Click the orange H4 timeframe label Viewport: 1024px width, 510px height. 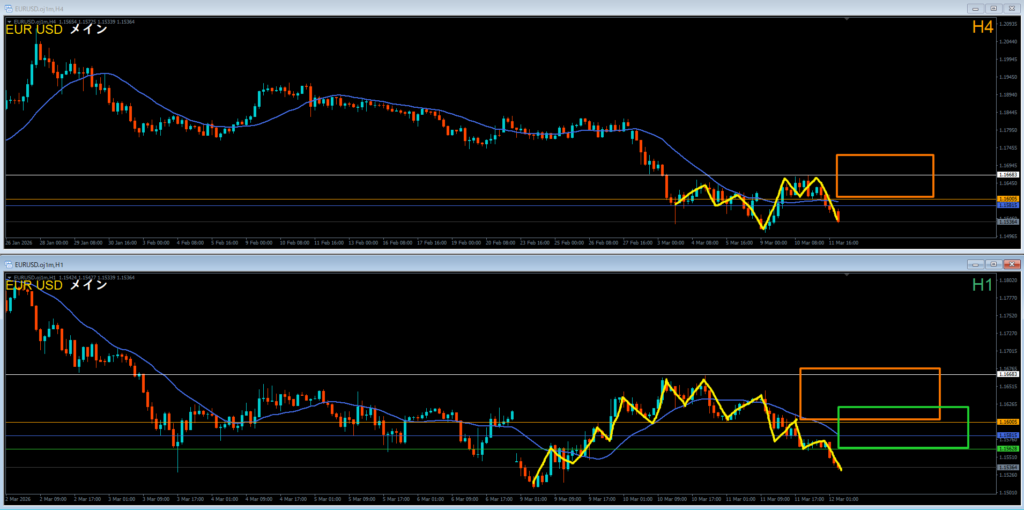(981, 29)
